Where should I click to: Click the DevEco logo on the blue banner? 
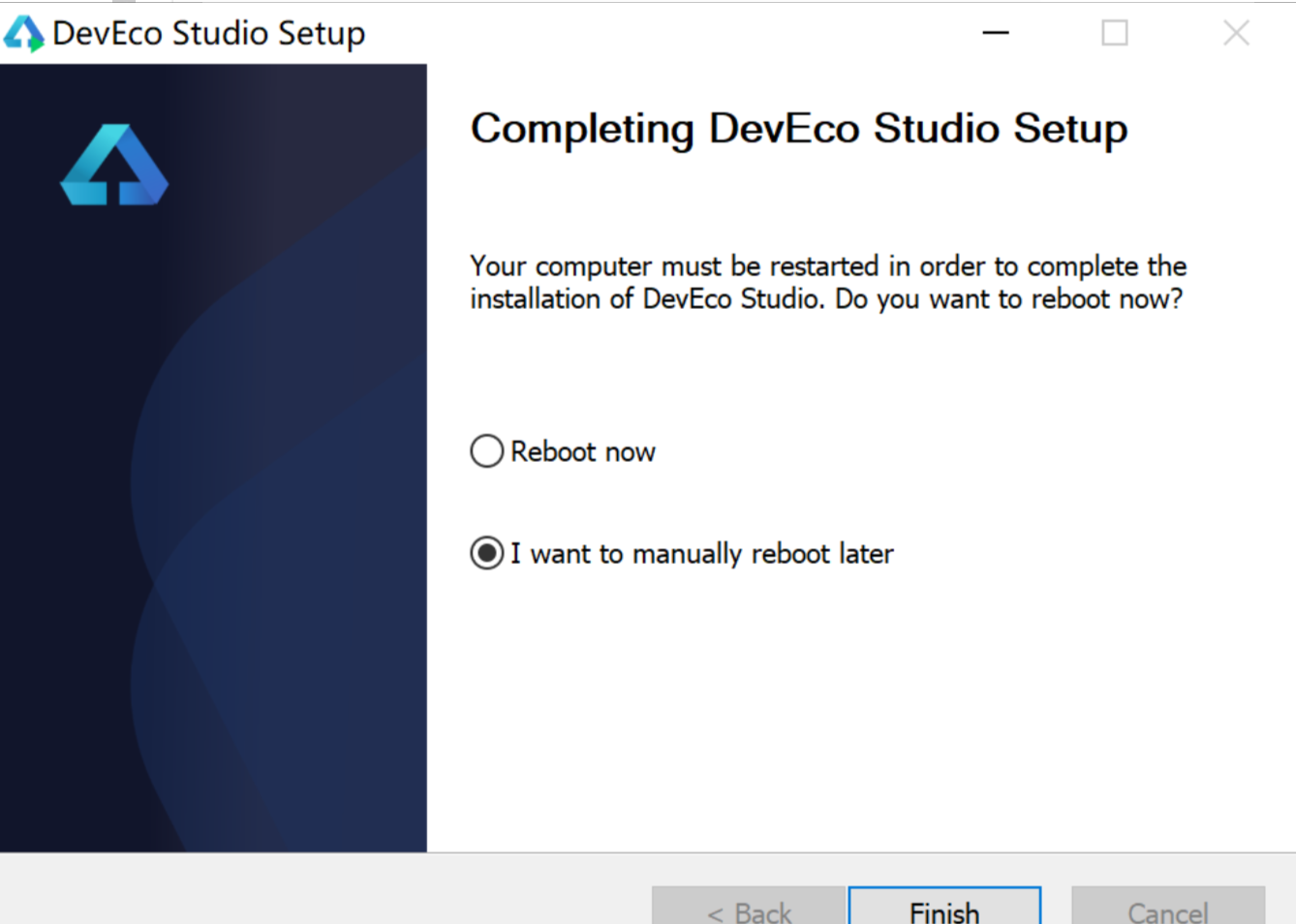point(114,166)
